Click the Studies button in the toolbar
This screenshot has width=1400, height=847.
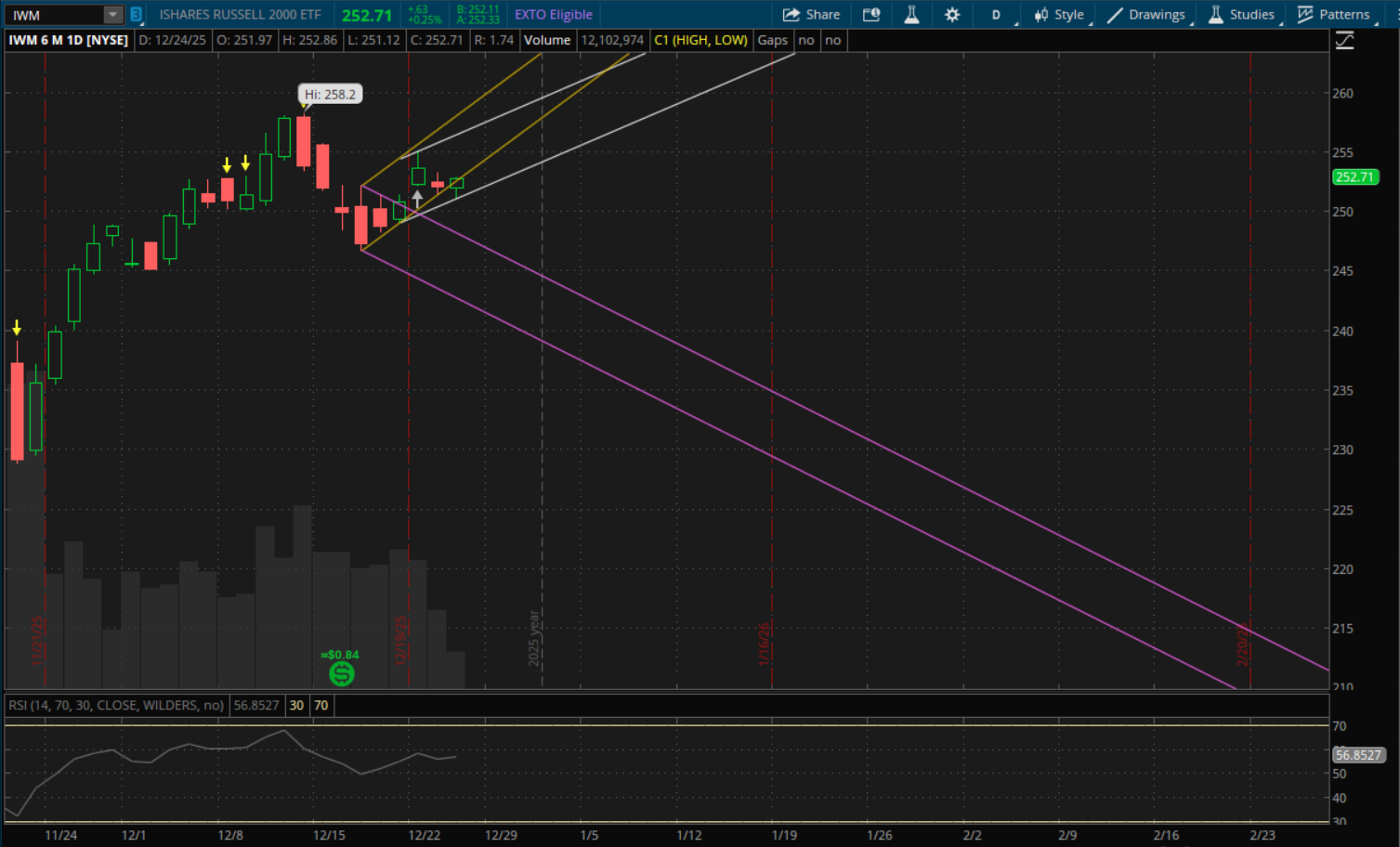tap(1241, 15)
